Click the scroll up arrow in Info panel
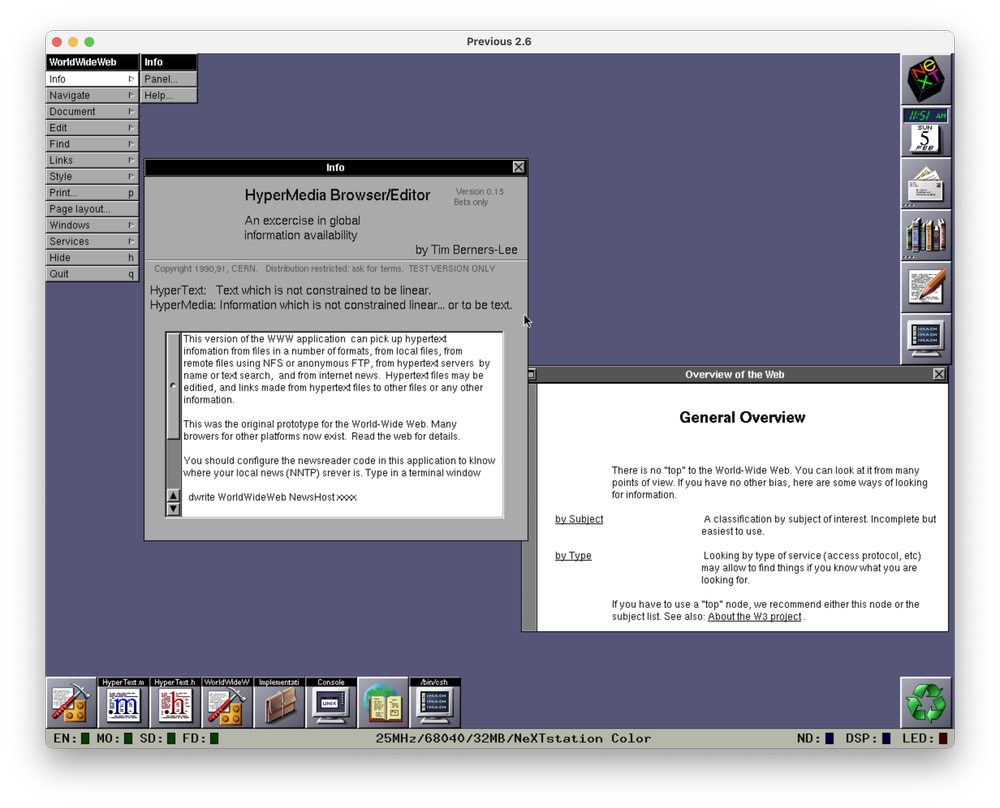Image resolution: width=1000 pixels, height=808 pixels. click(x=173, y=496)
